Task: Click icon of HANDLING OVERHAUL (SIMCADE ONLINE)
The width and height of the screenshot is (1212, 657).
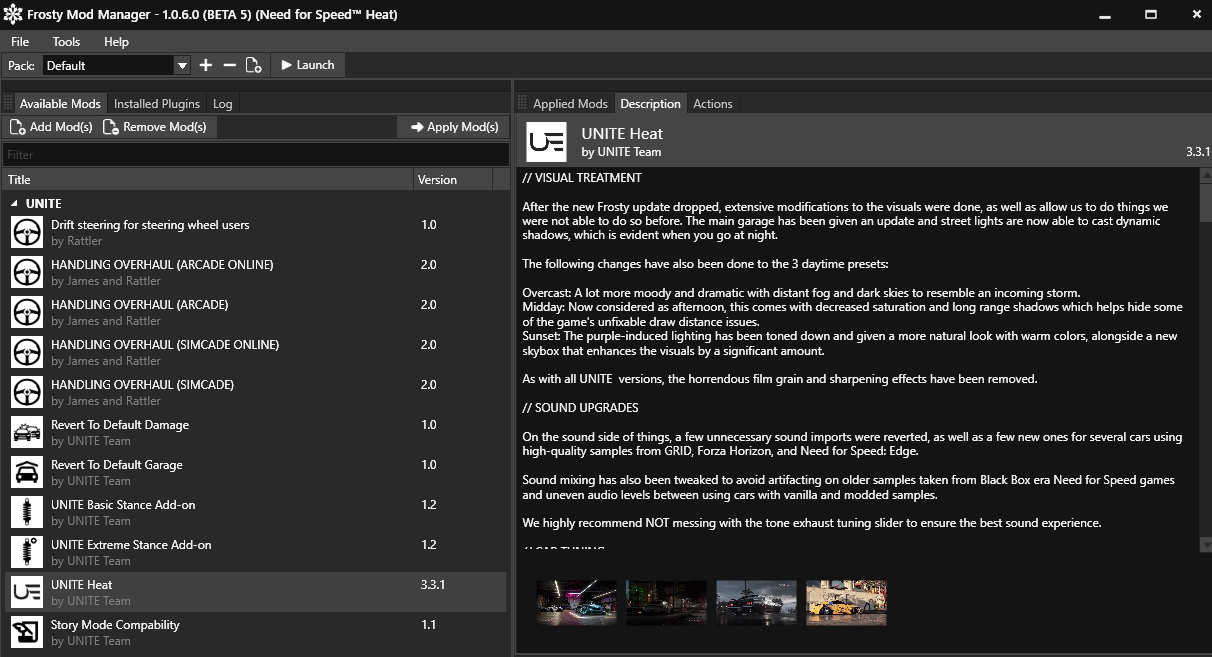Action: pyautogui.click(x=27, y=353)
